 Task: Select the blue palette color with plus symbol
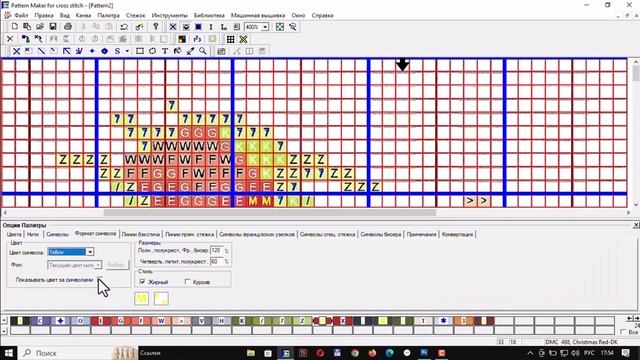click(x=60, y=321)
